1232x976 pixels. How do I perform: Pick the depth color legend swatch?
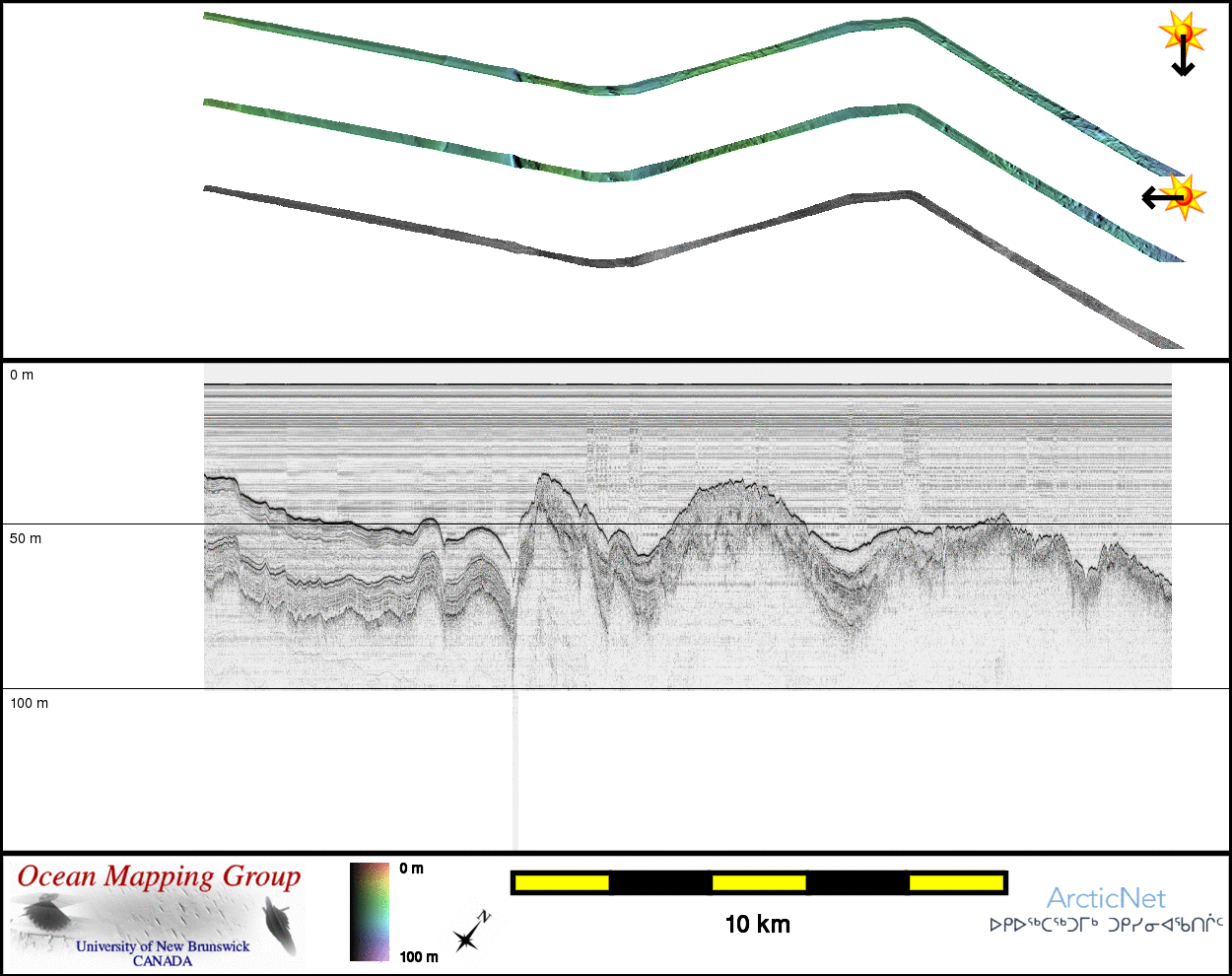tap(370, 912)
